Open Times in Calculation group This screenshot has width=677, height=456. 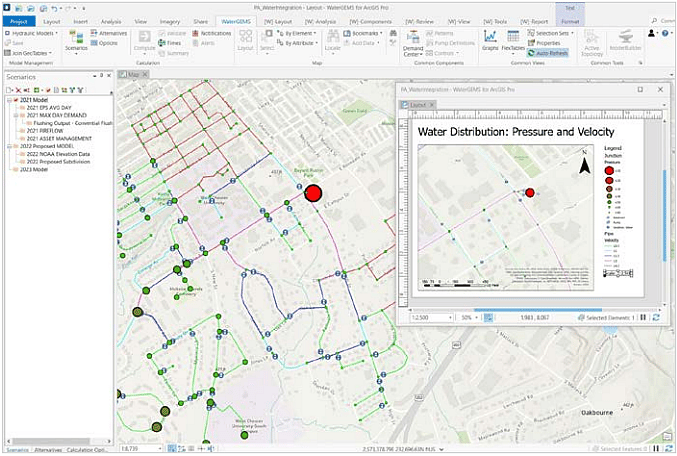[x=170, y=43]
